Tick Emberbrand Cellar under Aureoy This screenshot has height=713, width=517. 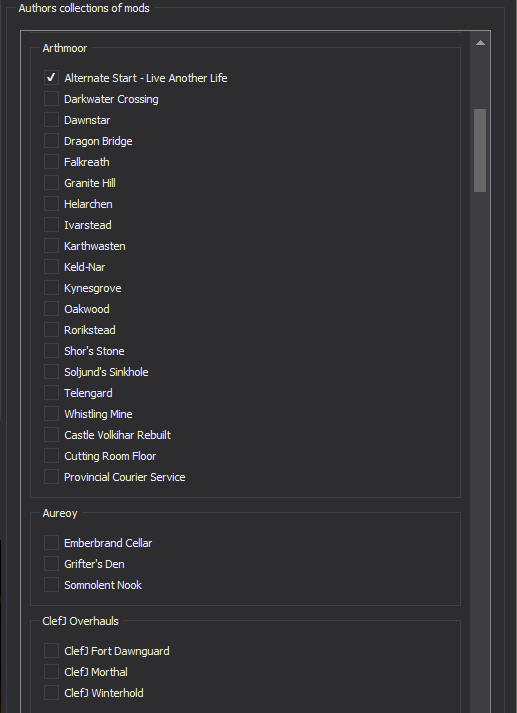(51, 542)
